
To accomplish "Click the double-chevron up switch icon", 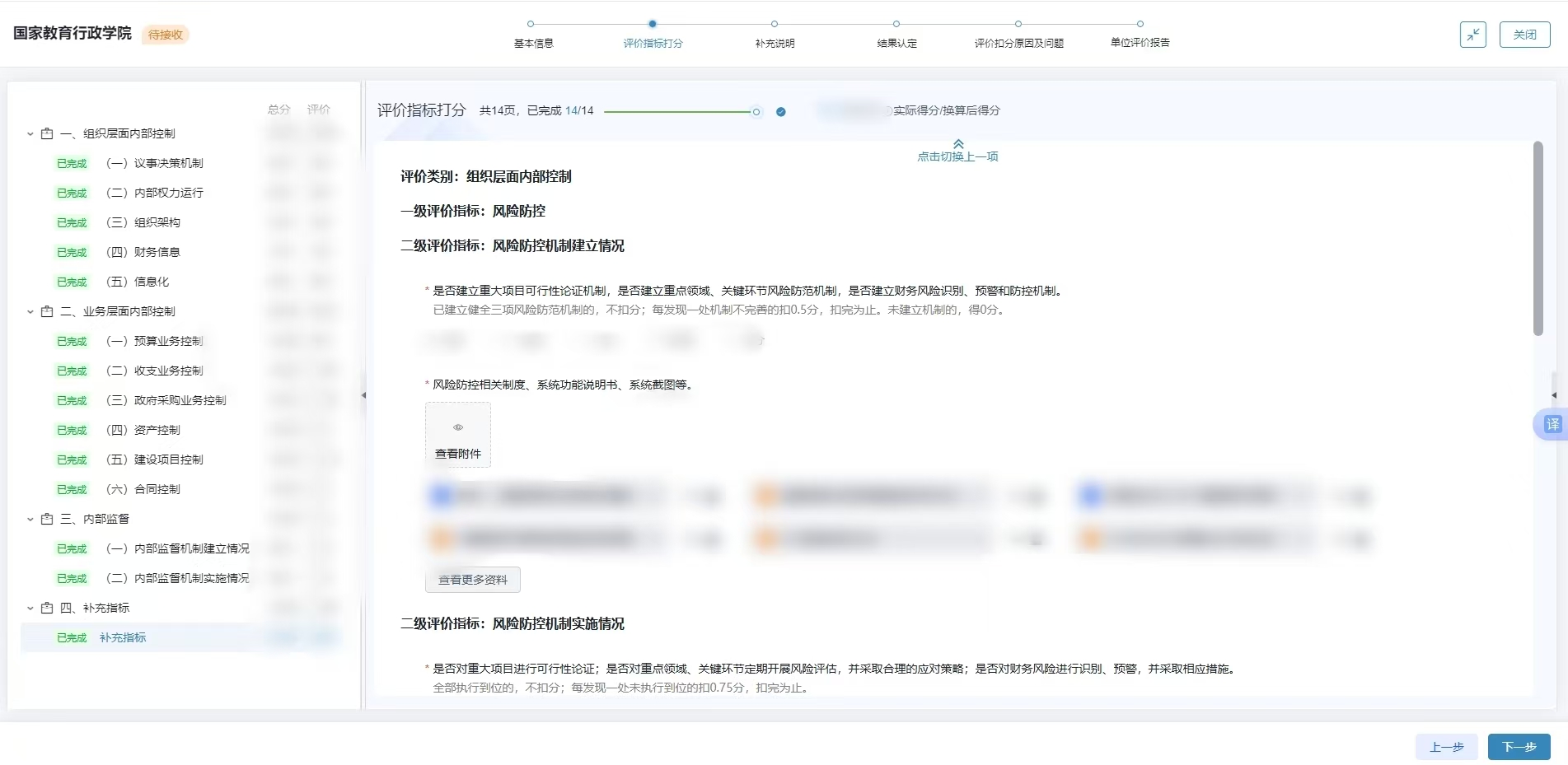I will click(958, 144).
